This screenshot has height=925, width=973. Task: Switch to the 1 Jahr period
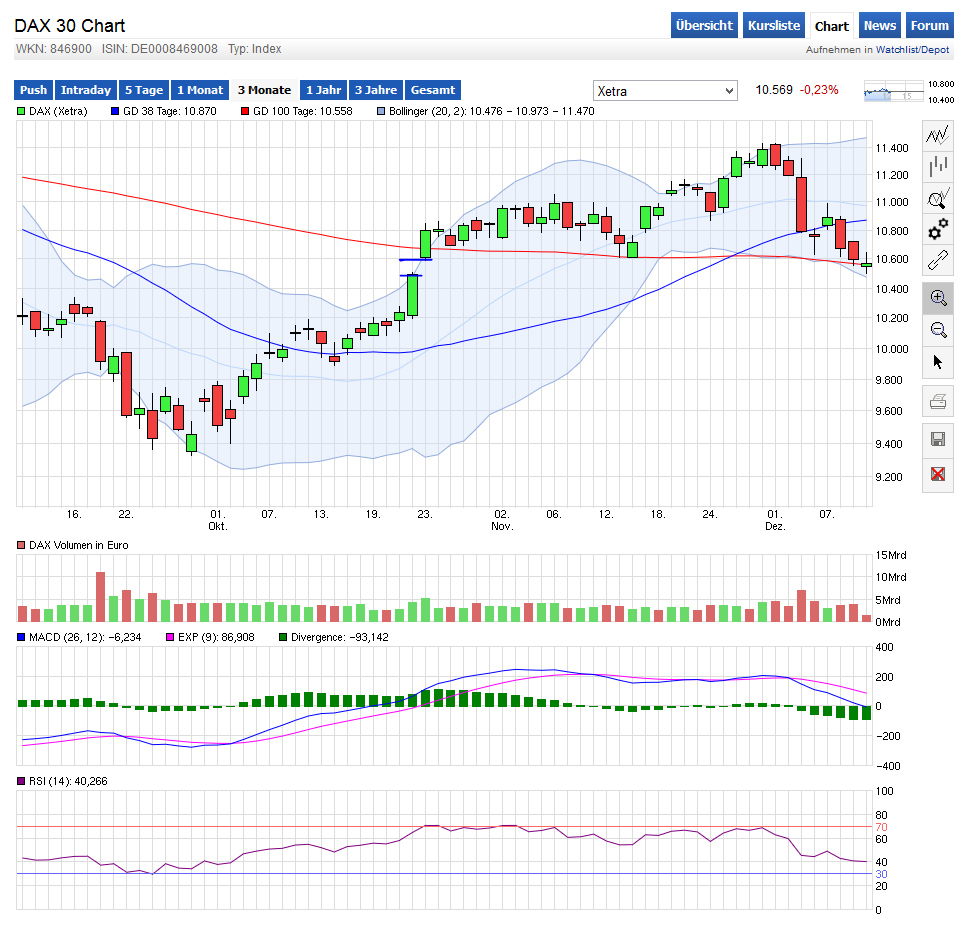point(324,90)
